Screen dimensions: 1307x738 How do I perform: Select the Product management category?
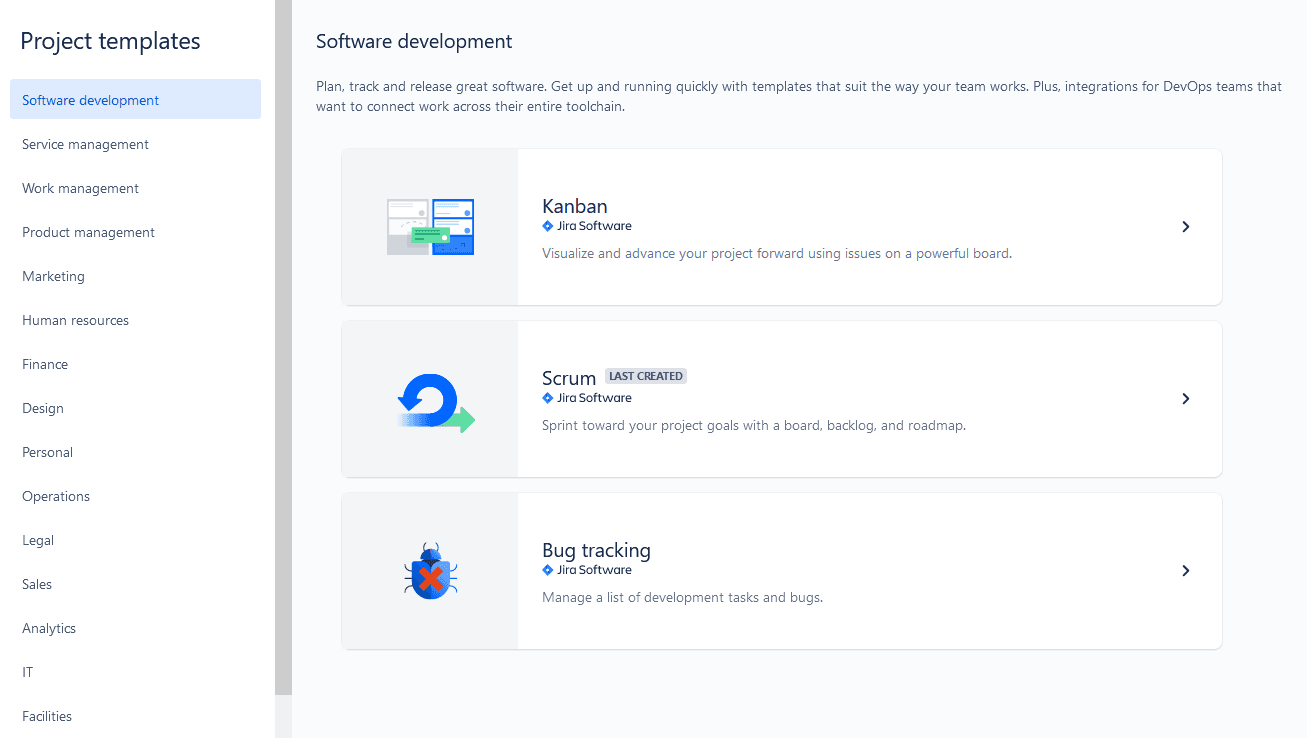135,232
